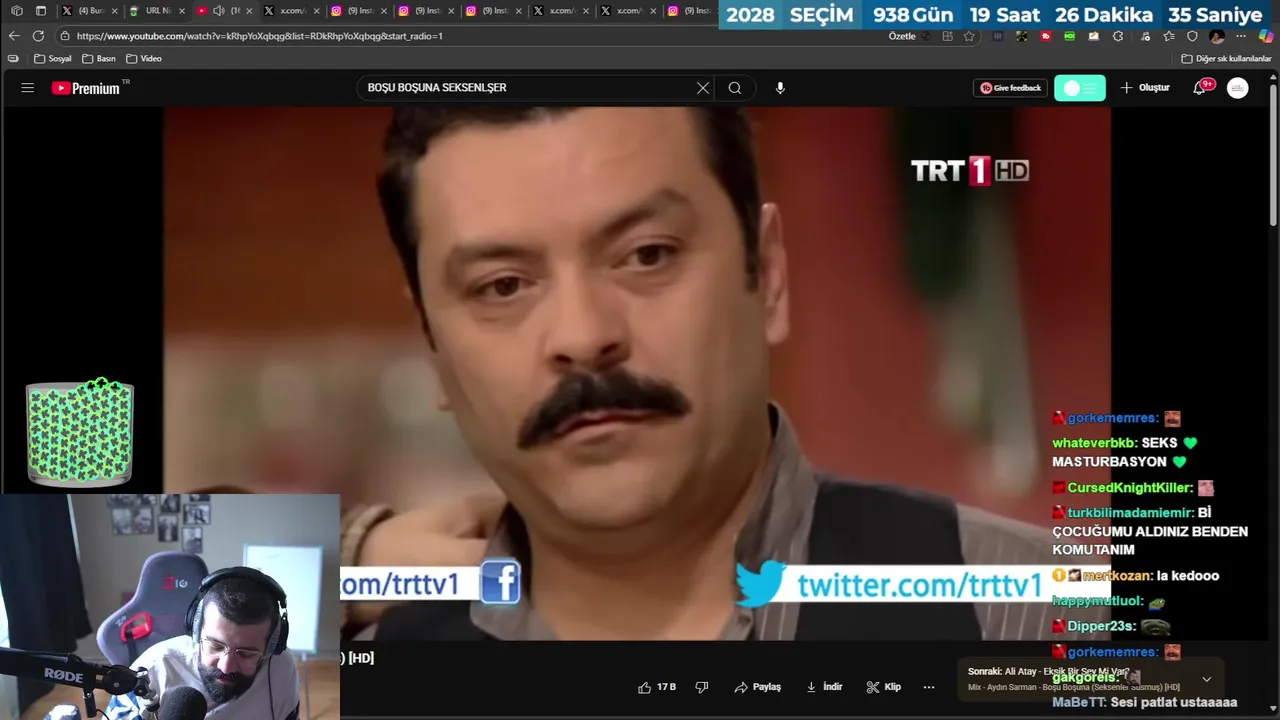Open the Video bookmarks folder
This screenshot has width=1280, height=720.
[144, 59]
